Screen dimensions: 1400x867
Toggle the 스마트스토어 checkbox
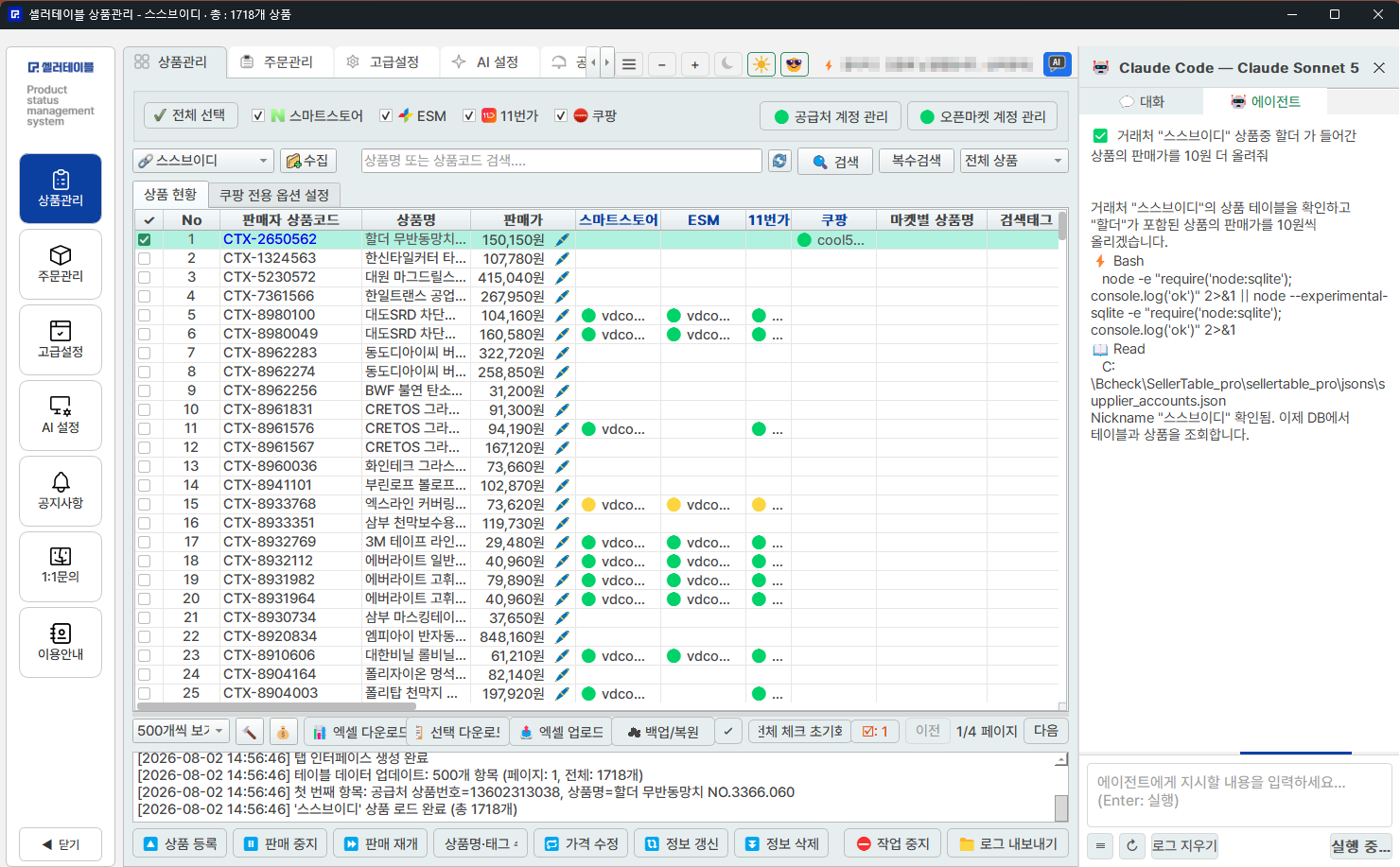[257, 115]
